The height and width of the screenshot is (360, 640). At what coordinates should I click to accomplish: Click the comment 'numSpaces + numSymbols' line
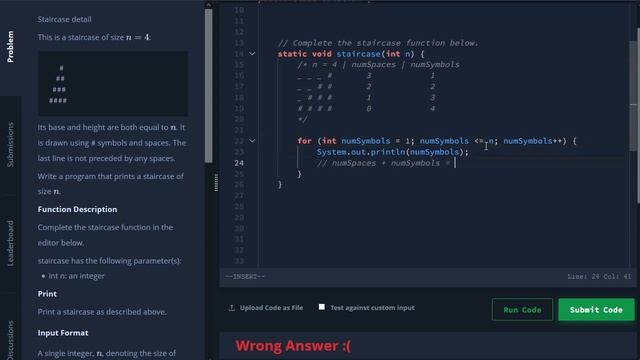pyautogui.click(x=383, y=163)
